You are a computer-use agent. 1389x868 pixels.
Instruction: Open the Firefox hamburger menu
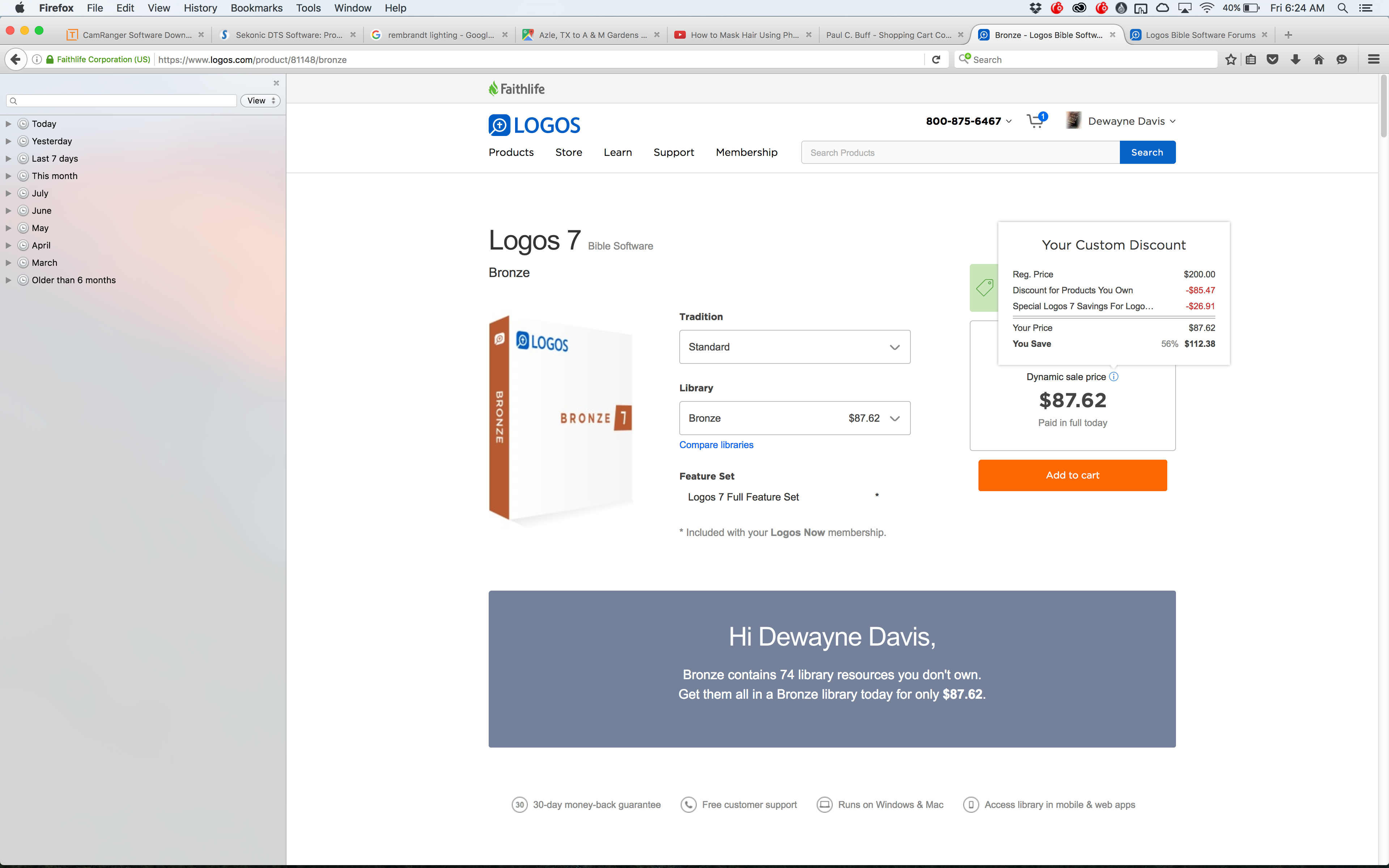pos(1373,60)
